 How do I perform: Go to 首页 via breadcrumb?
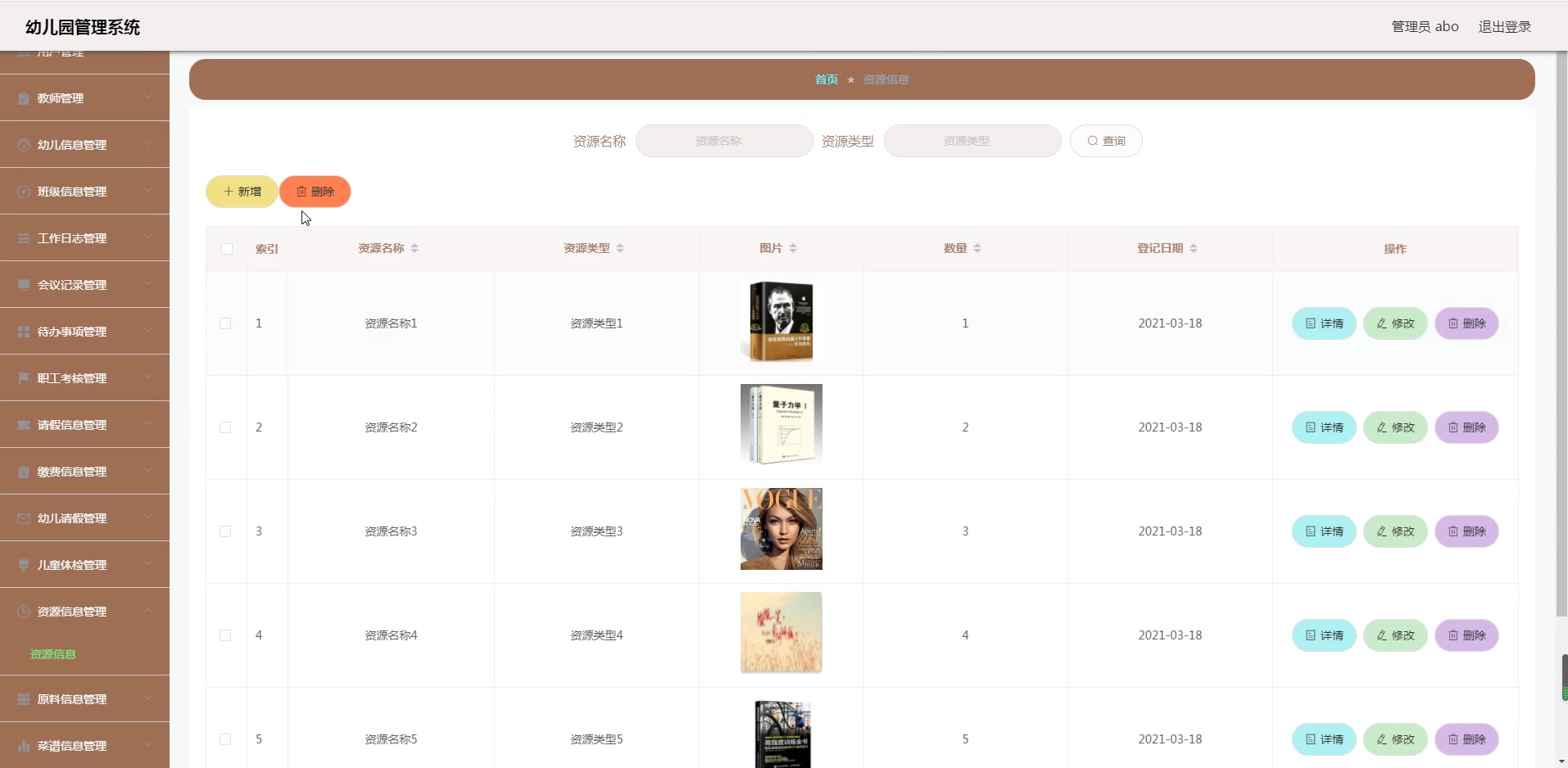tap(826, 79)
